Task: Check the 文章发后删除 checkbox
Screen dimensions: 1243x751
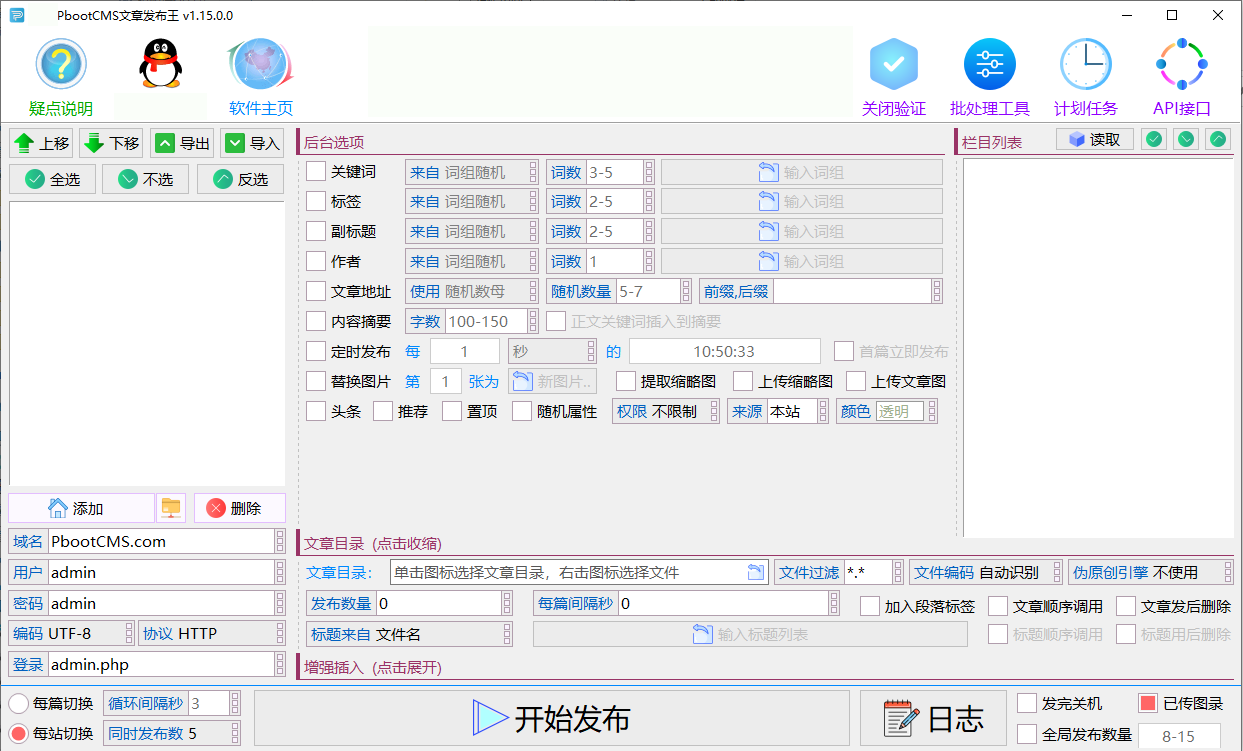Action: point(1126,606)
